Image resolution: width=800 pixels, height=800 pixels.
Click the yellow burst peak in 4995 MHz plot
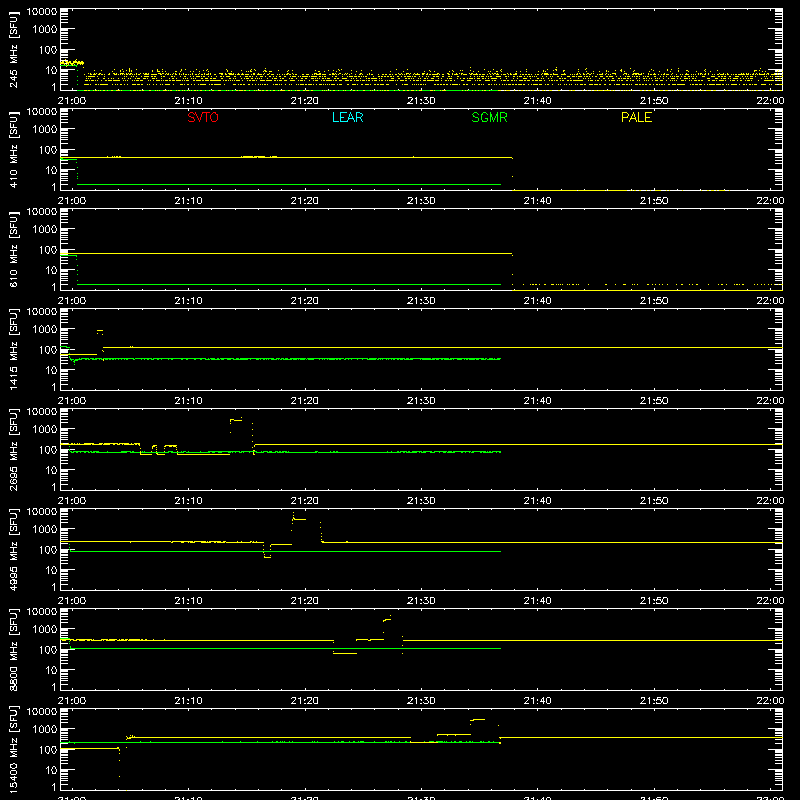coord(299,519)
